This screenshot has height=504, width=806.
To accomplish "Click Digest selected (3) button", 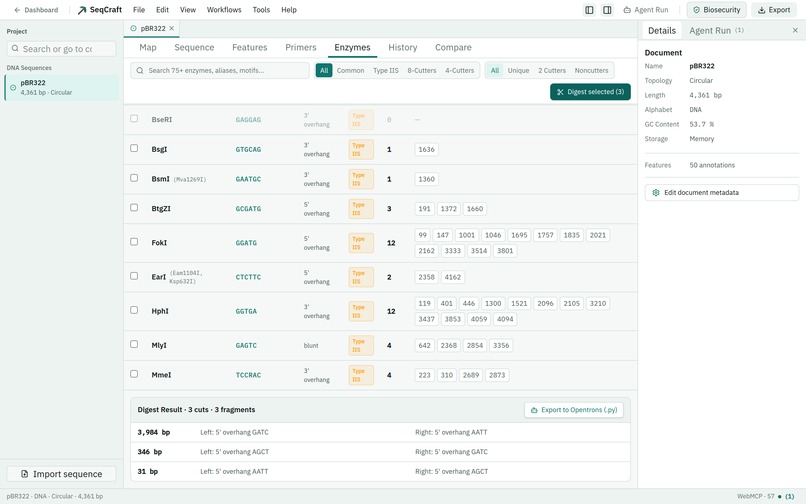I will pos(590,92).
